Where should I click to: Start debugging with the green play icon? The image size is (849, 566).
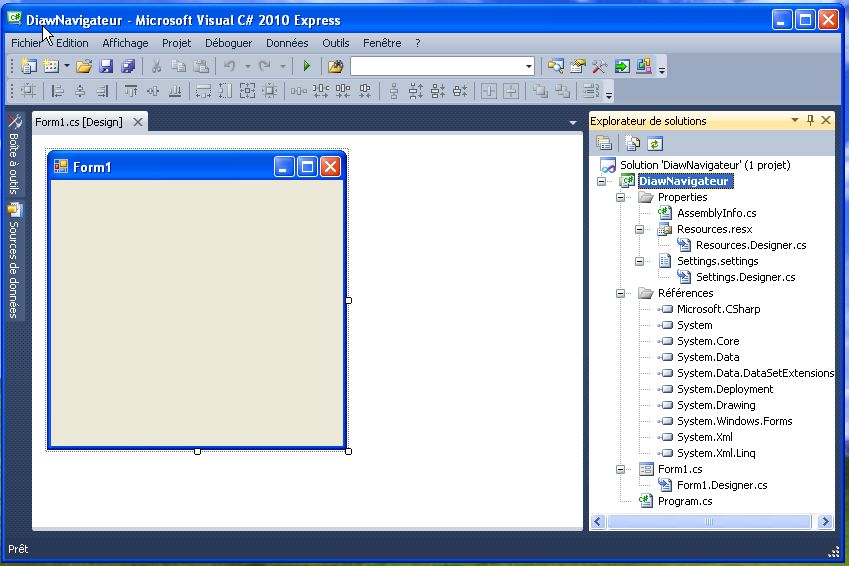pyautogui.click(x=306, y=66)
